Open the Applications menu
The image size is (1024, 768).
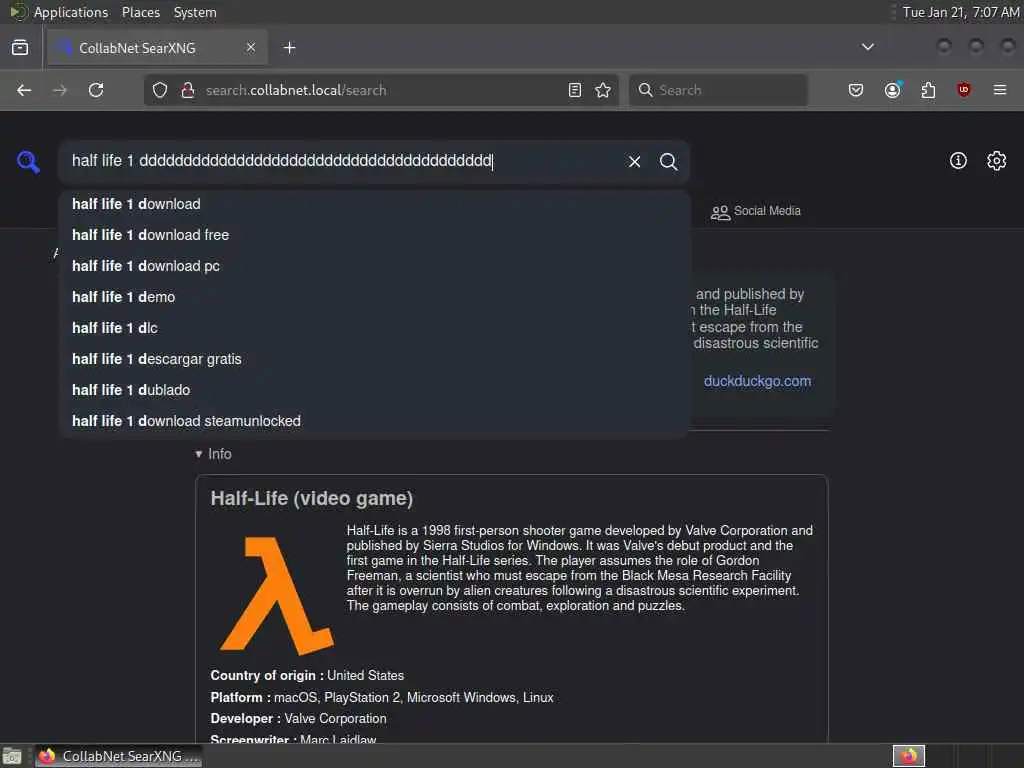click(x=71, y=12)
